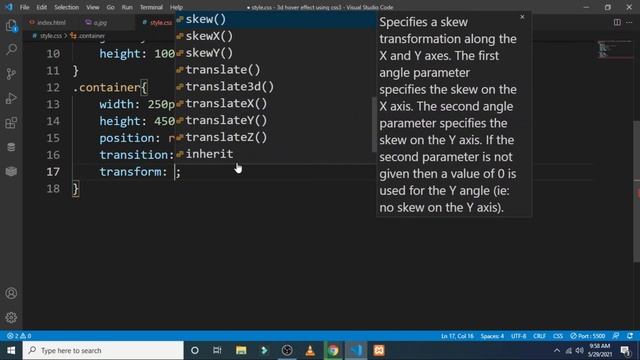The height and width of the screenshot is (360, 640).
Task: Open the Manage gear menu
Action: [11, 317]
